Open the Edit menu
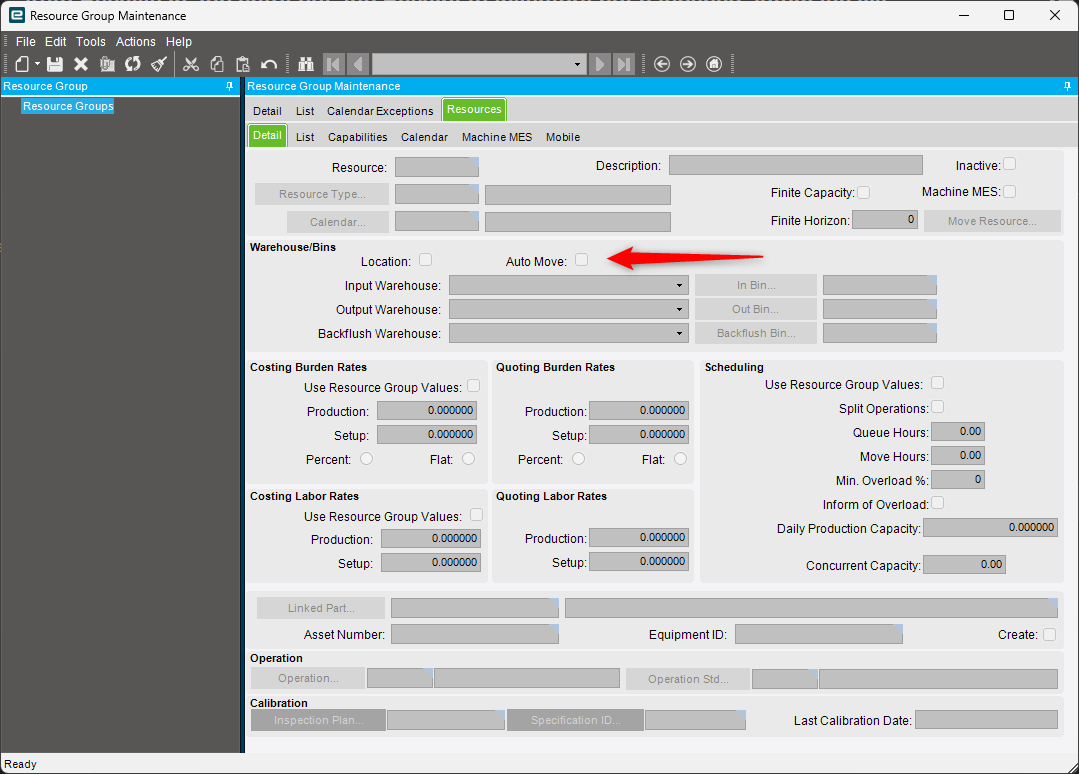This screenshot has width=1079, height=774. click(56, 42)
